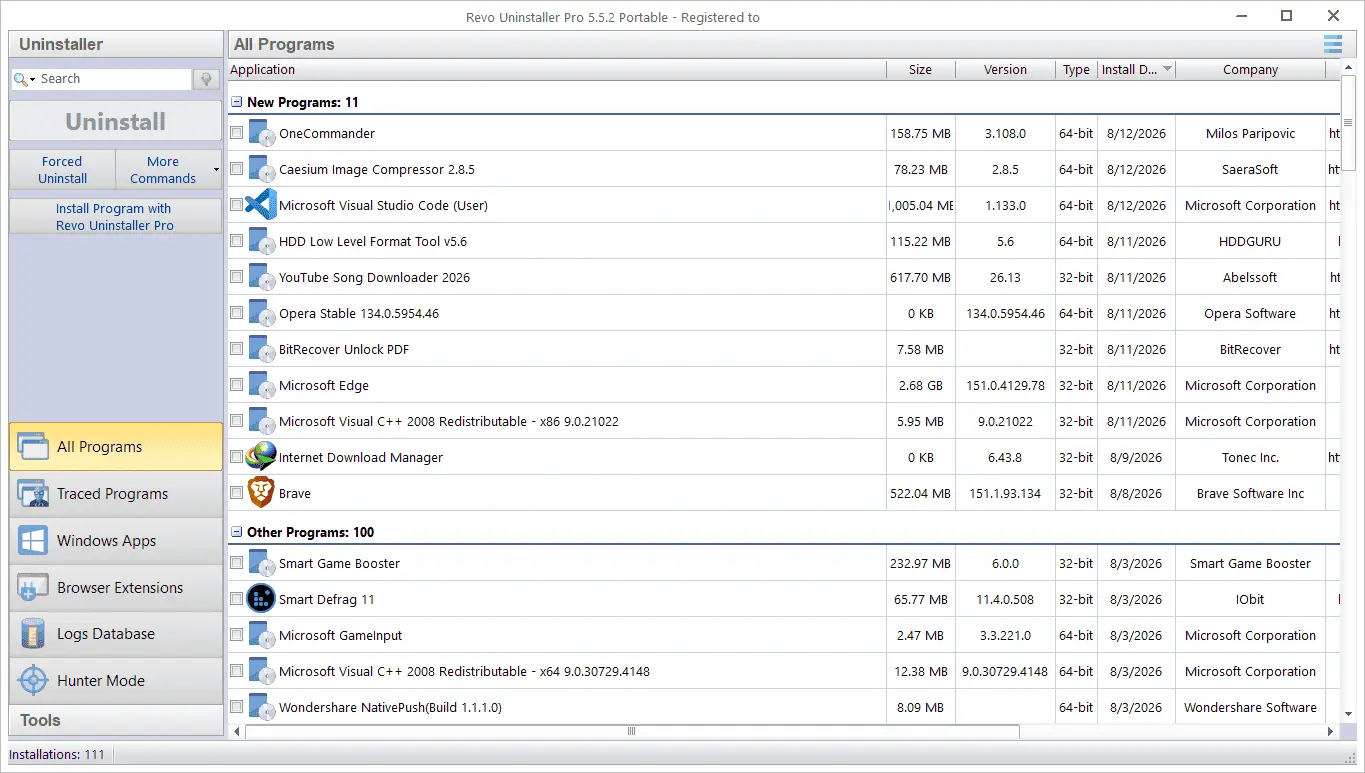Screen dimensions: 1365x773
Task: Click the Smart Defrag 11 icon
Action: pos(260,599)
